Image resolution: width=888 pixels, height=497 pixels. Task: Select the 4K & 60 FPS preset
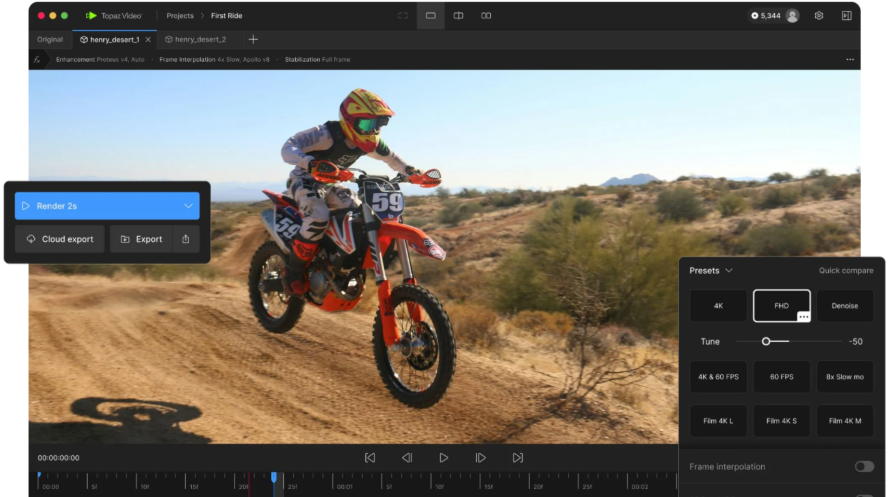(x=718, y=377)
